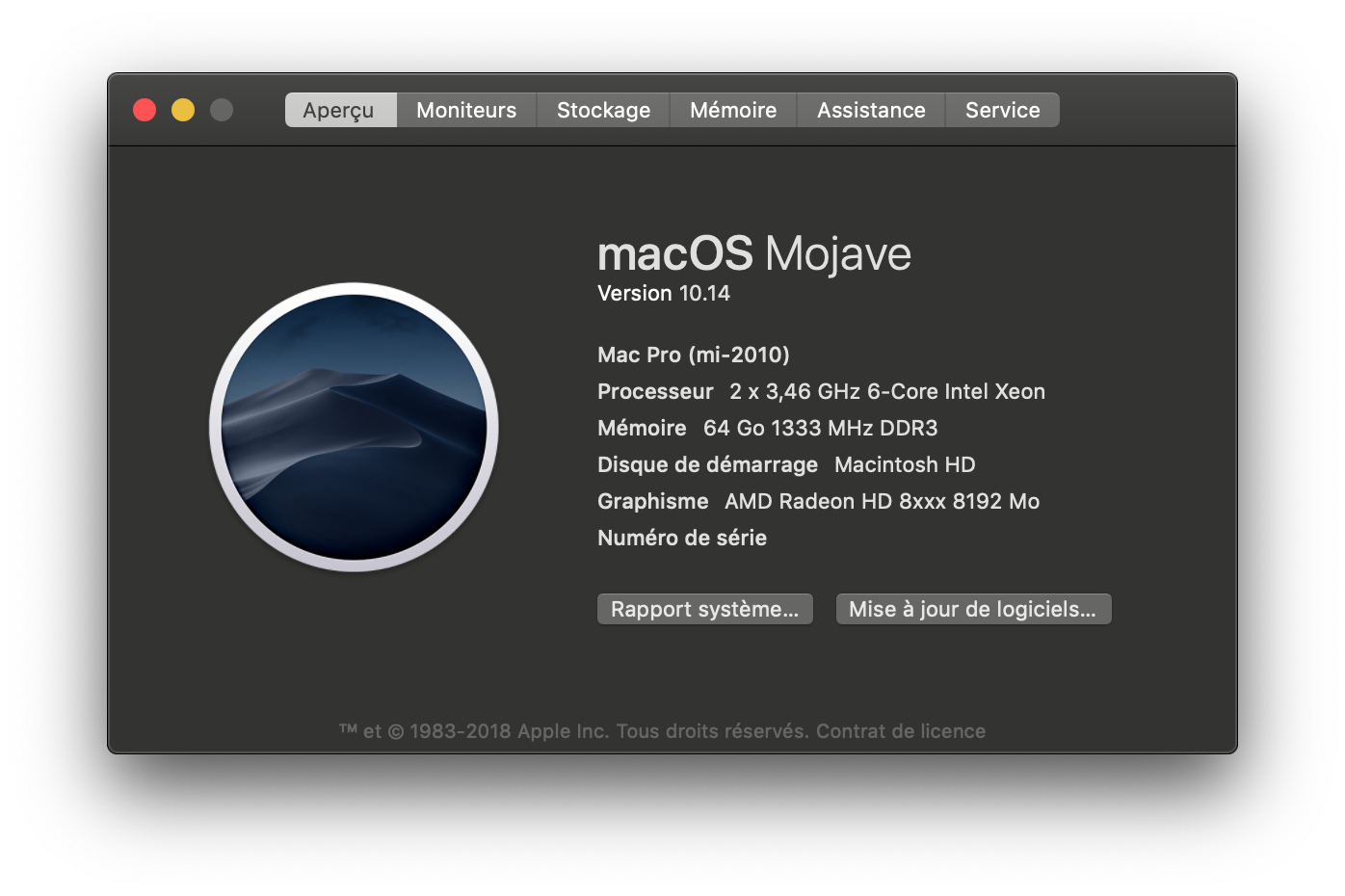Click the macOS Mojave desert logo

(x=354, y=427)
